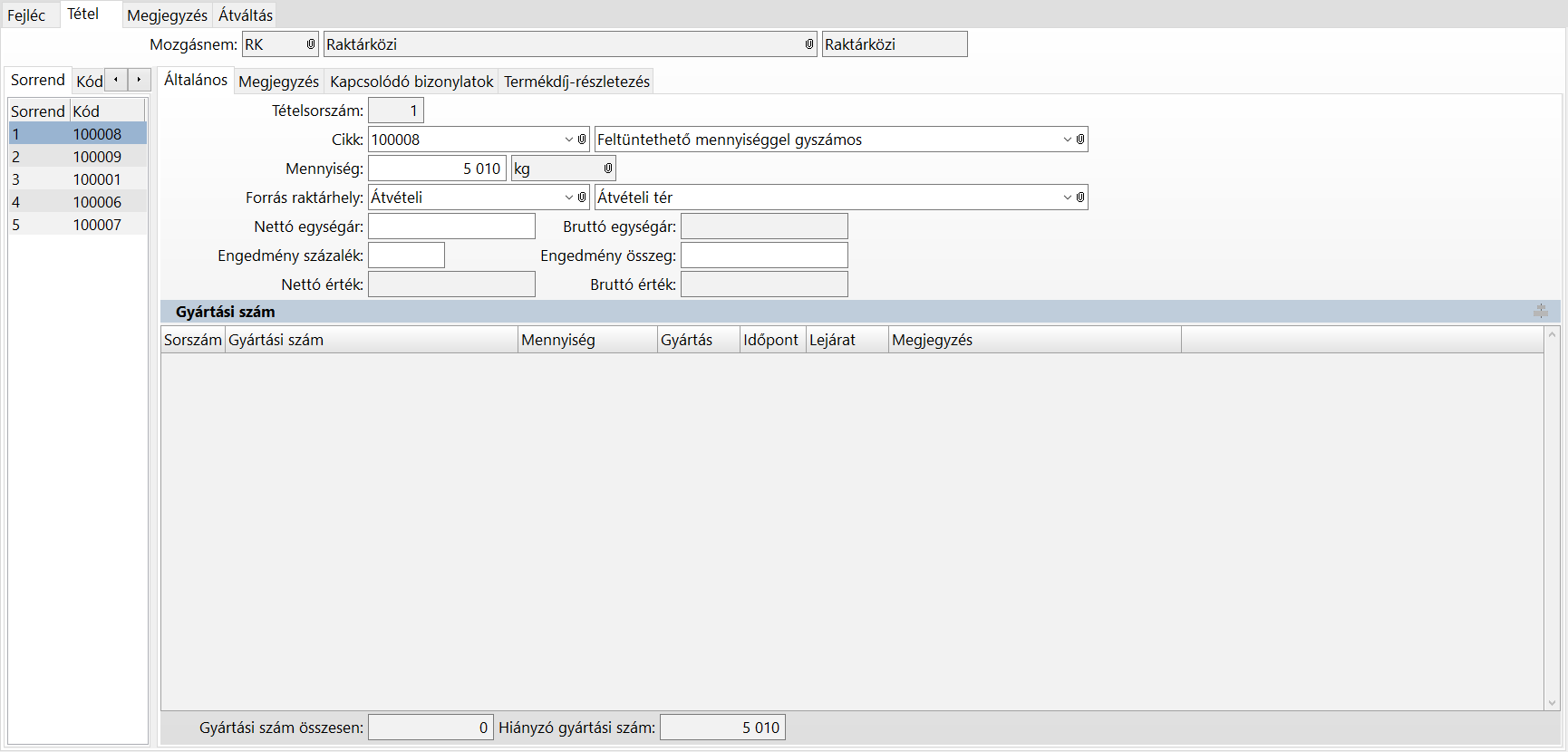This screenshot has height=752, width=1568.
Task: Switch to the Általános tab
Action: pyautogui.click(x=196, y=80)
